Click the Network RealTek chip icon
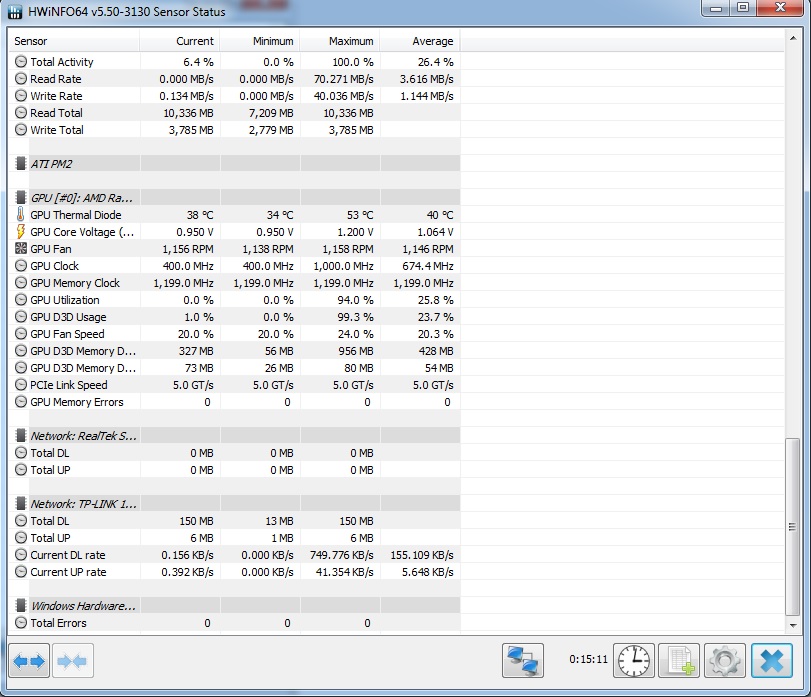This screenshot has height=697, width=811. (21, 435)
